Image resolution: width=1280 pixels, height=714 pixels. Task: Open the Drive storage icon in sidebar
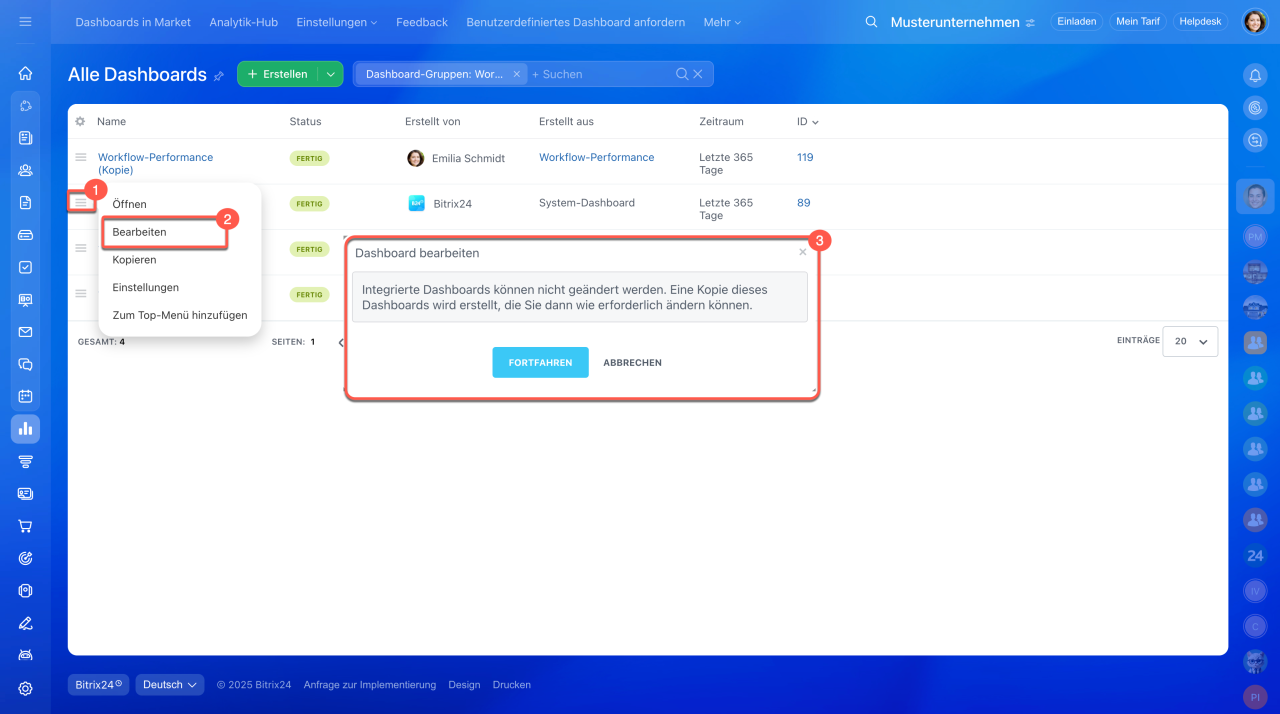tap(25, 235)
